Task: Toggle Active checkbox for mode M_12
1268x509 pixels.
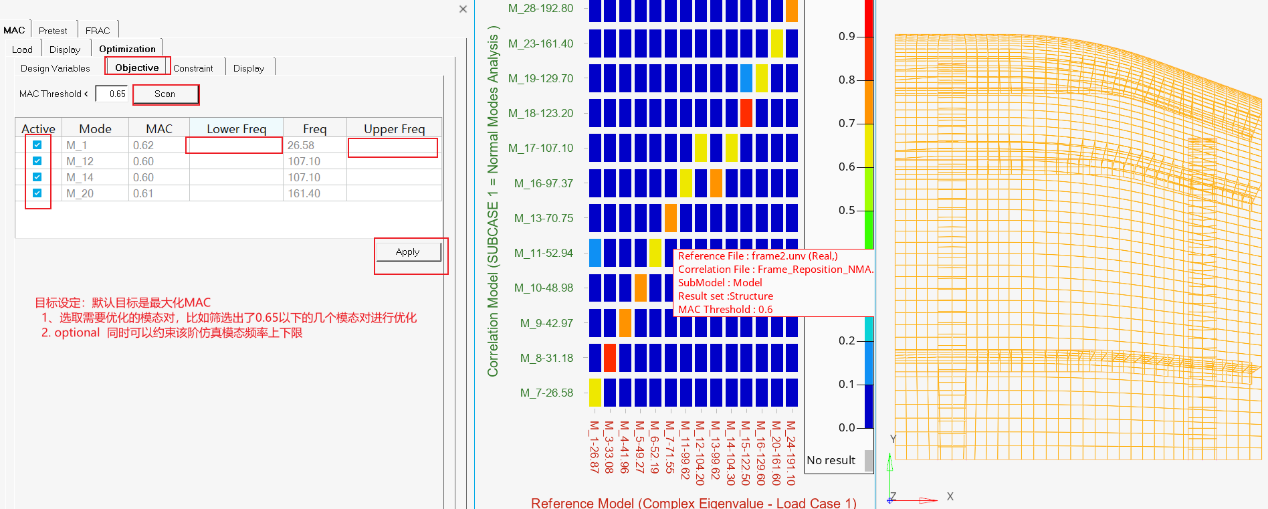Action: 37,161
